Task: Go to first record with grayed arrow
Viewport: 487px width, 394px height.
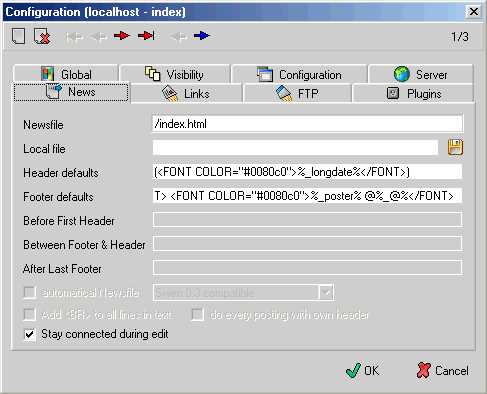Action: tap(74, 37)
